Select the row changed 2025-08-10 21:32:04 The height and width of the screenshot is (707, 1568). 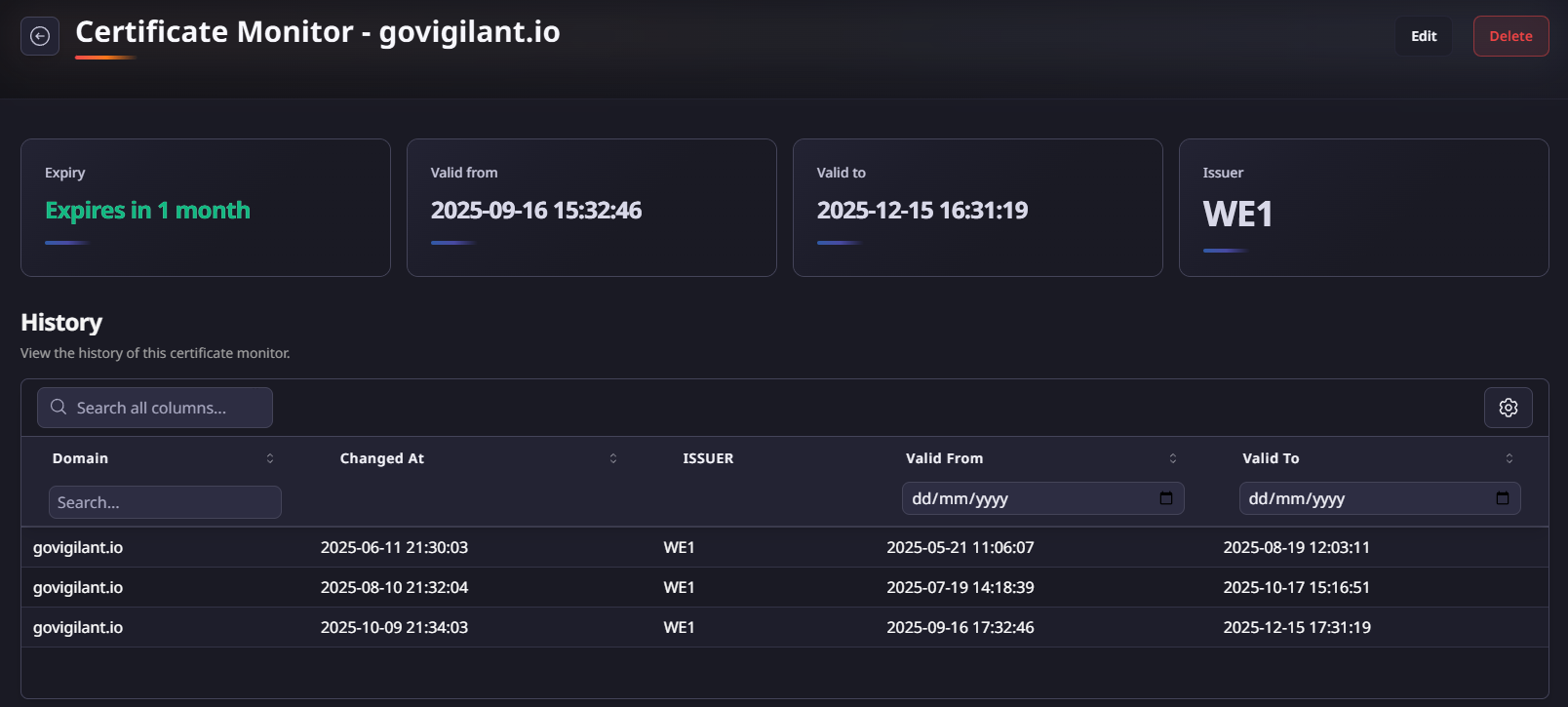tap(394, 587)
